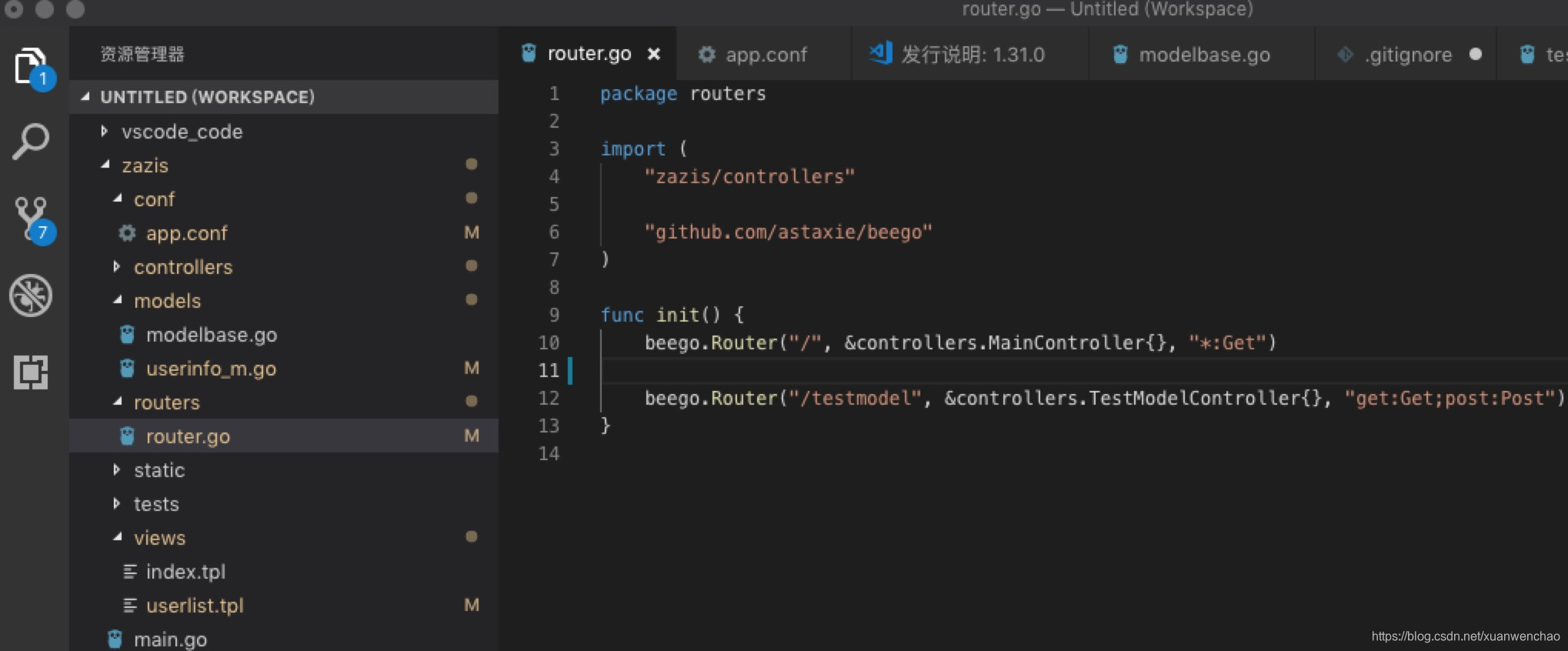1568x651 pixels.
Task: Switch to the 发行说明: 1.31.0 tab
Action: click(x=970, y=54)
